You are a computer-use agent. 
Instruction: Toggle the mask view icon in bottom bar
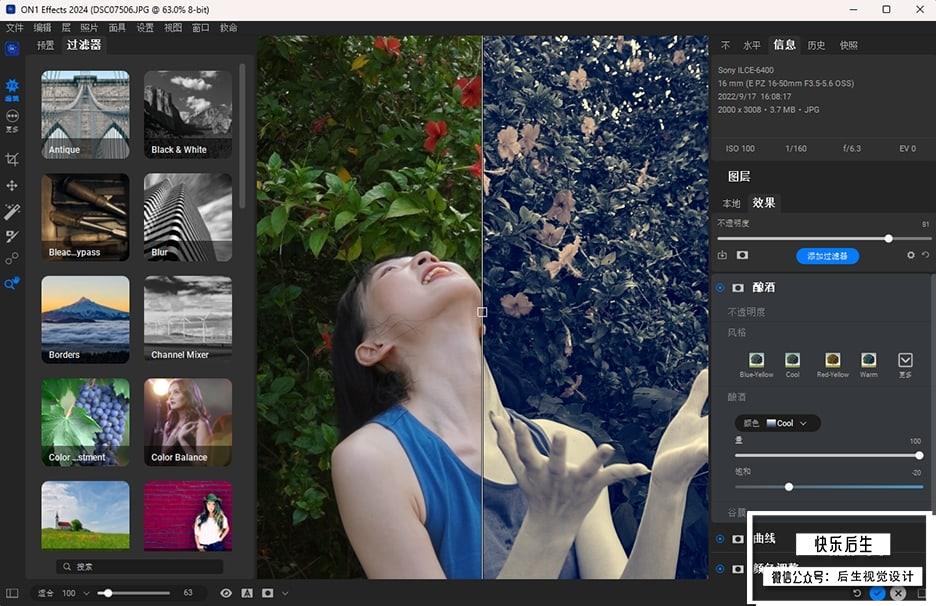[267, 593]
